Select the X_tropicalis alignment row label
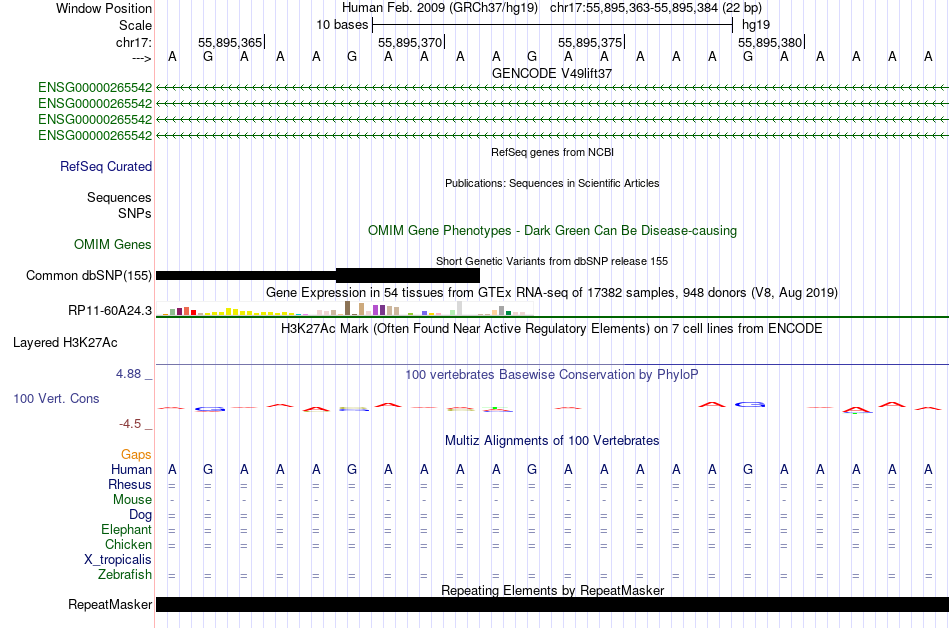The image size is (950, 628). coord(118,560)
